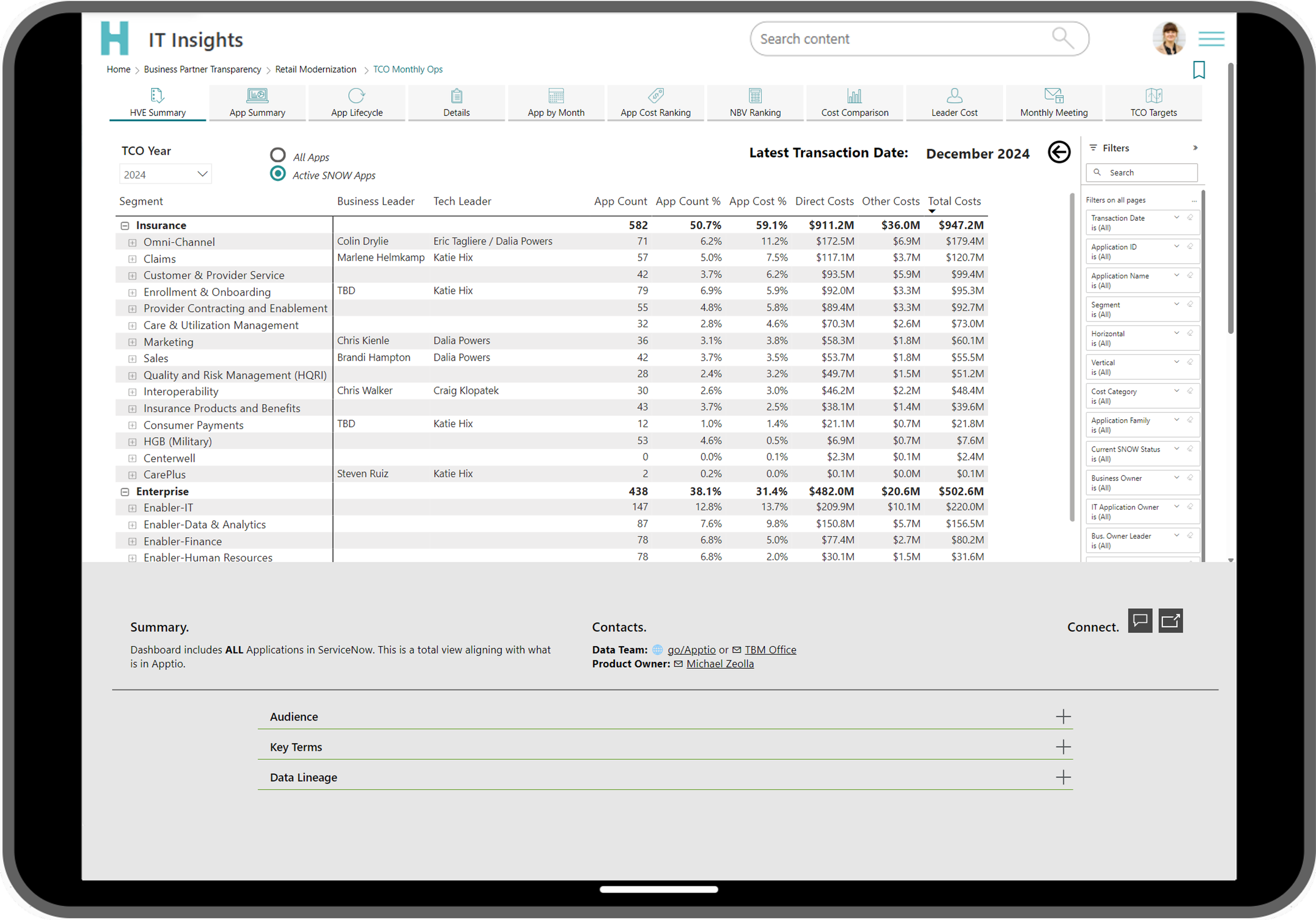1316x920 pixels.
Task: Click the globe icon next to go/Apptio
Action: click(x=657, y=650)
